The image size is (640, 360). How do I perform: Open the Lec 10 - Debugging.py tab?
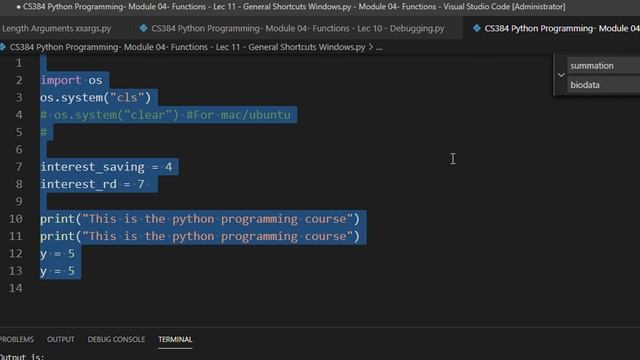pyautogui.click(x=297, y=28)
